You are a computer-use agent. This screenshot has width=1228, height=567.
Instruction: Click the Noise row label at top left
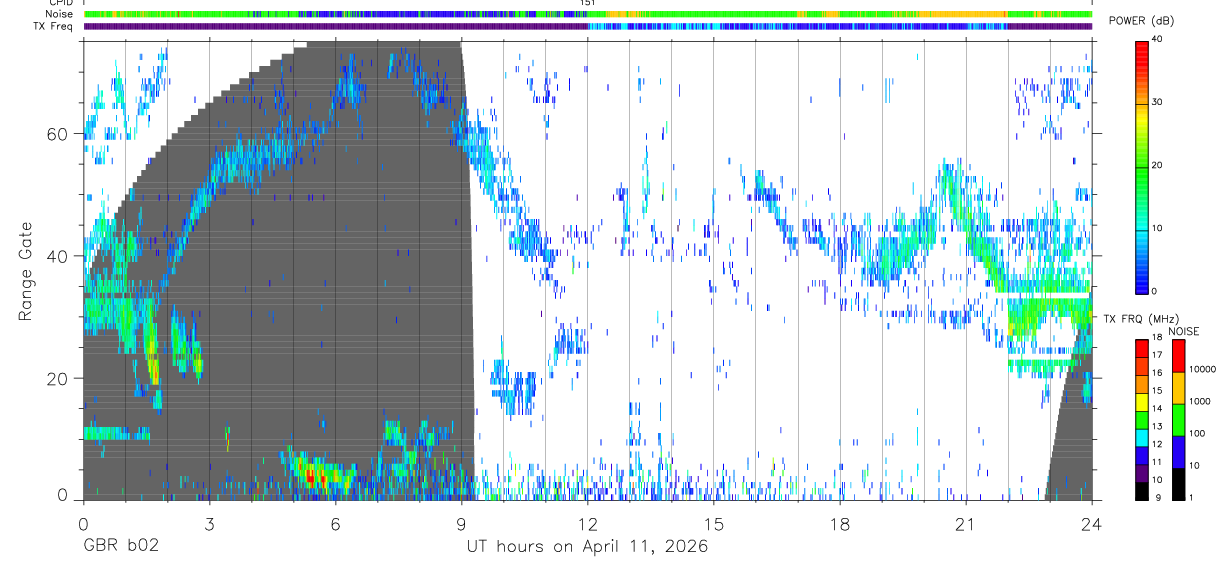(x=59, y=14)
